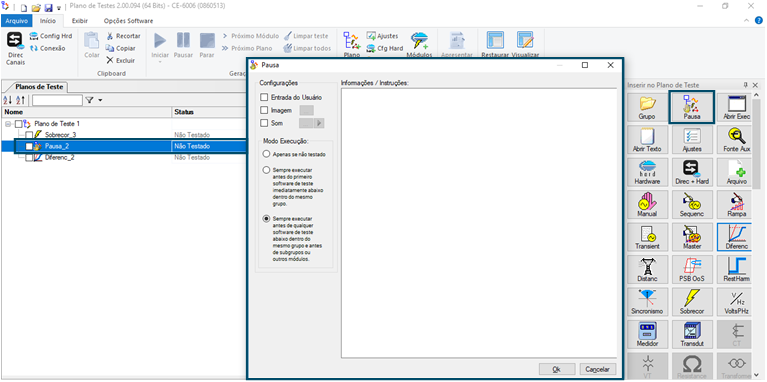Insert a Pausa module from panel
This screenshot has width=767, height=382.
click(692, 108)
